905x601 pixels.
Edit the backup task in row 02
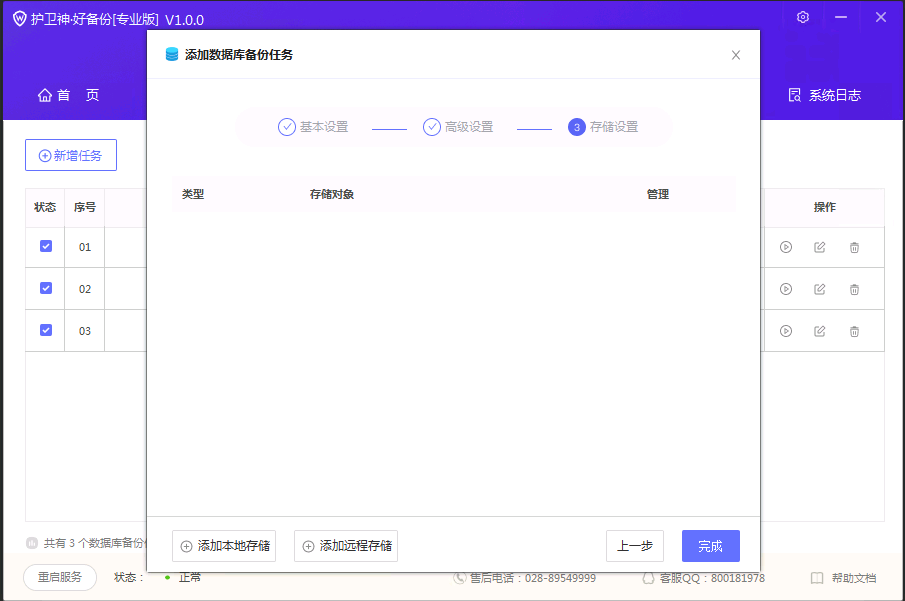(820, 289)
